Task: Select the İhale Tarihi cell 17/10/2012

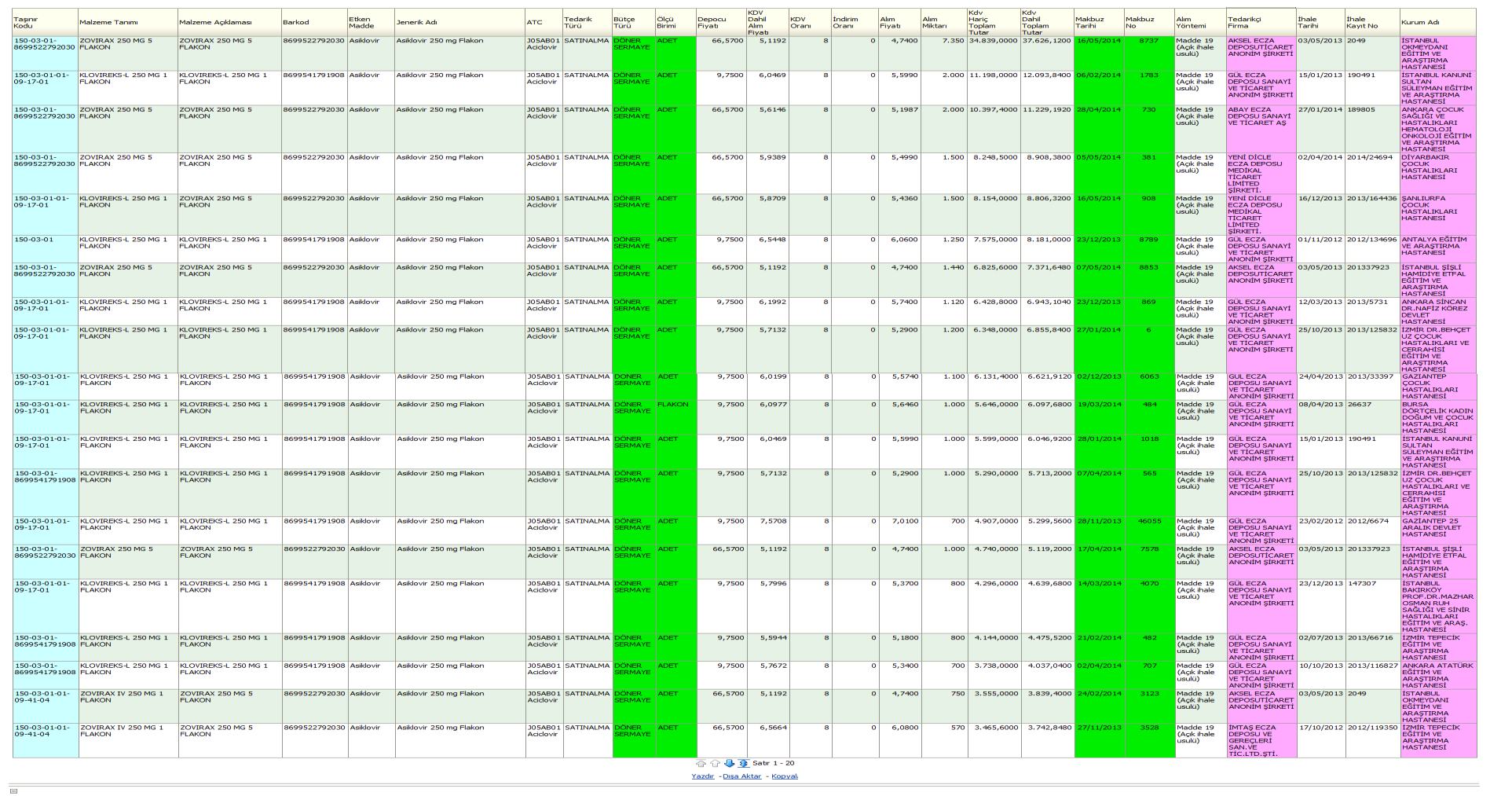Action: pos(1321,740)
